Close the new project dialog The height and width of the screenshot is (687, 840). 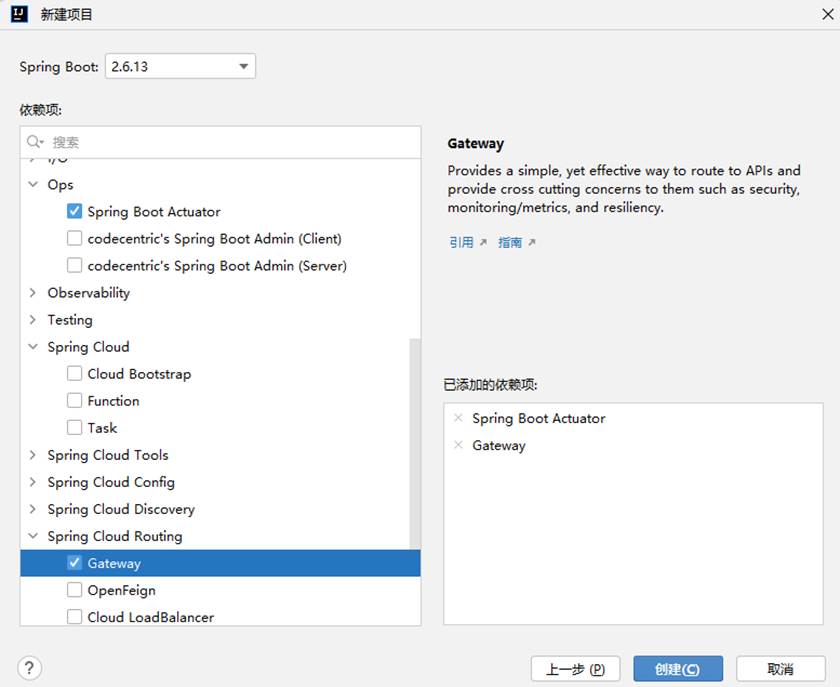click(828, 14)
